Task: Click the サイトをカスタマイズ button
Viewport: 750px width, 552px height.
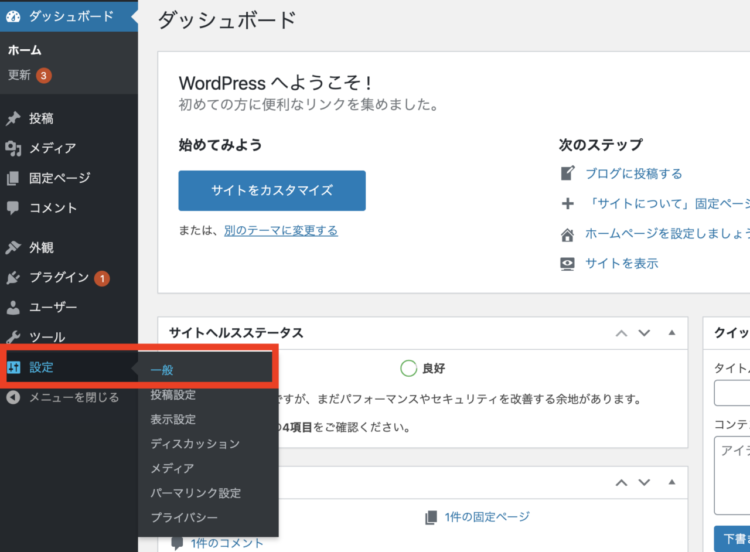Action: [x=272, y=190]
